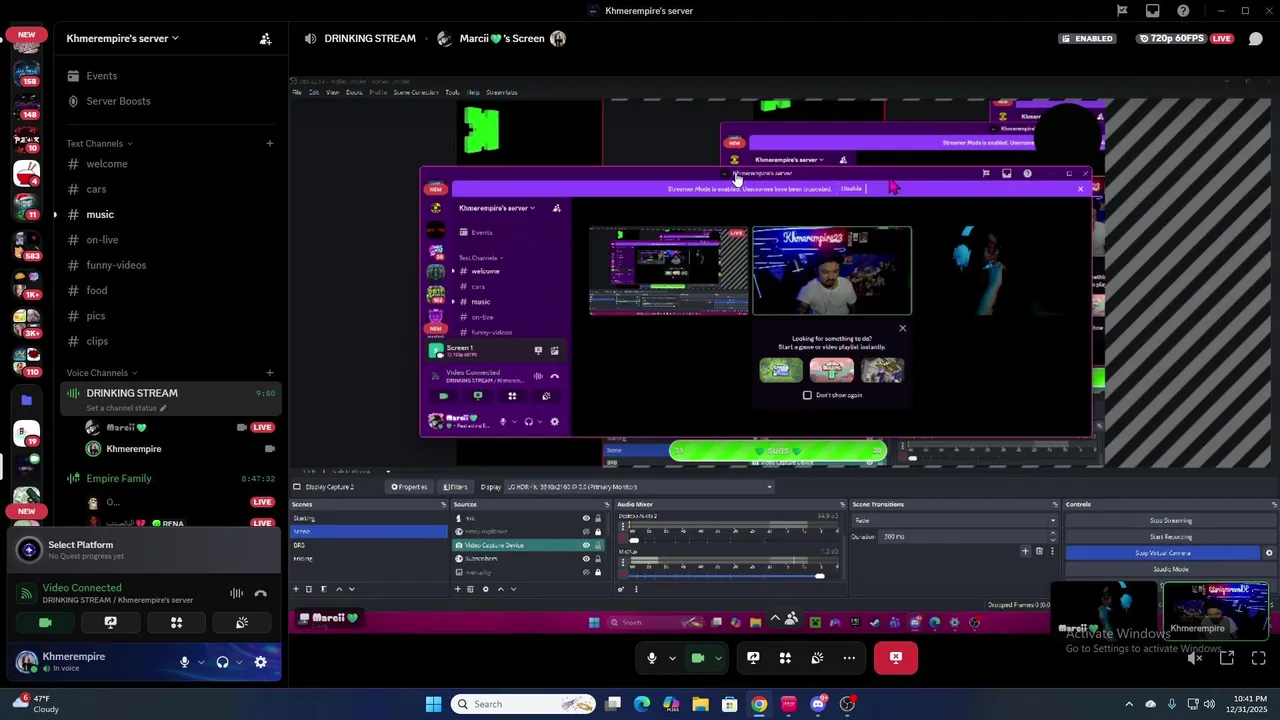The image size is (1280, 720).
Task: Click the red stop watching button
Action: 896,658
